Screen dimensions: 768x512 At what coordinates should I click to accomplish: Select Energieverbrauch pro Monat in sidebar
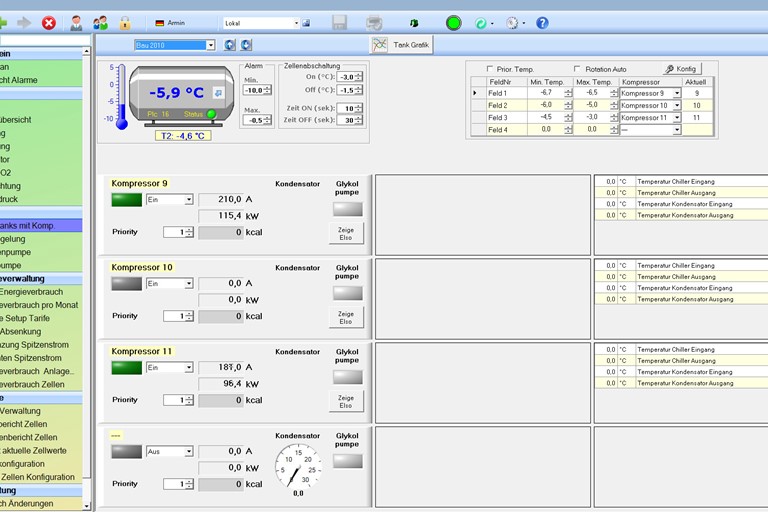click(40, 305)
